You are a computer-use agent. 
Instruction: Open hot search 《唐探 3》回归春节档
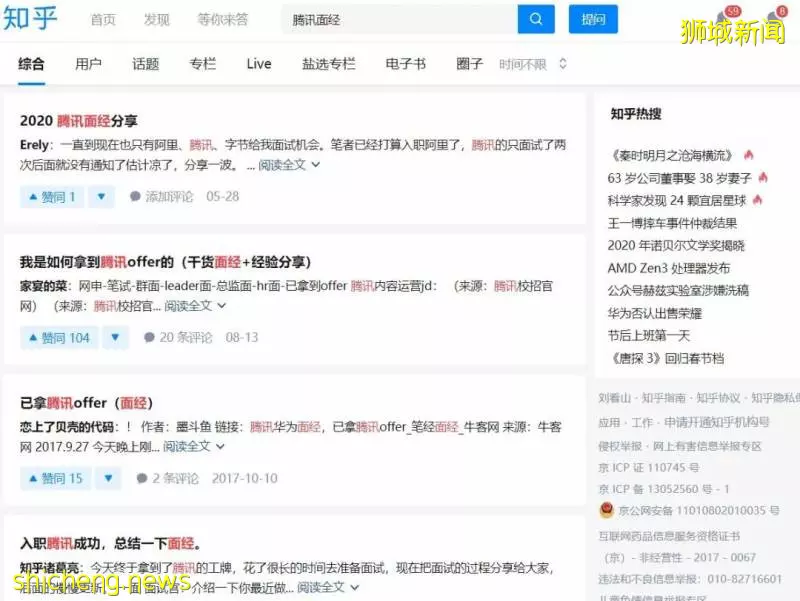point(666,358)
